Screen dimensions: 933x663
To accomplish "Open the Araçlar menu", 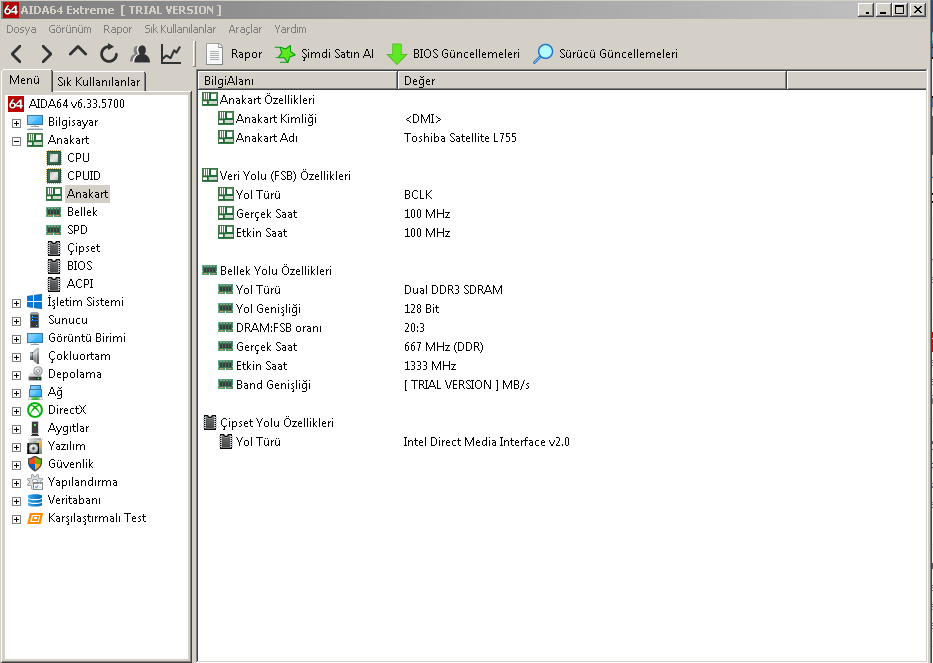I will (x=245, y=29).
